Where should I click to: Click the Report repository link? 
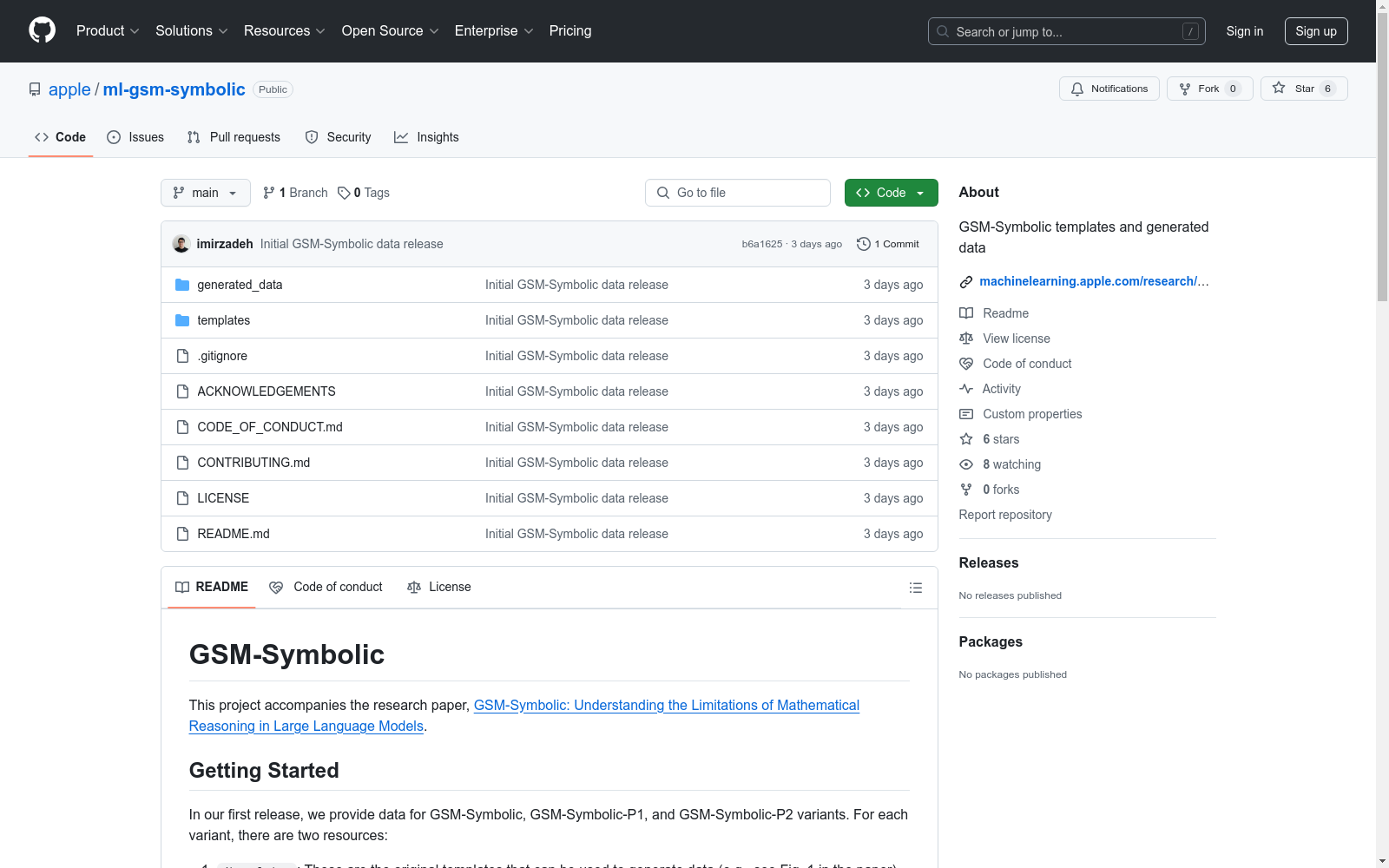click(1005, 515)
